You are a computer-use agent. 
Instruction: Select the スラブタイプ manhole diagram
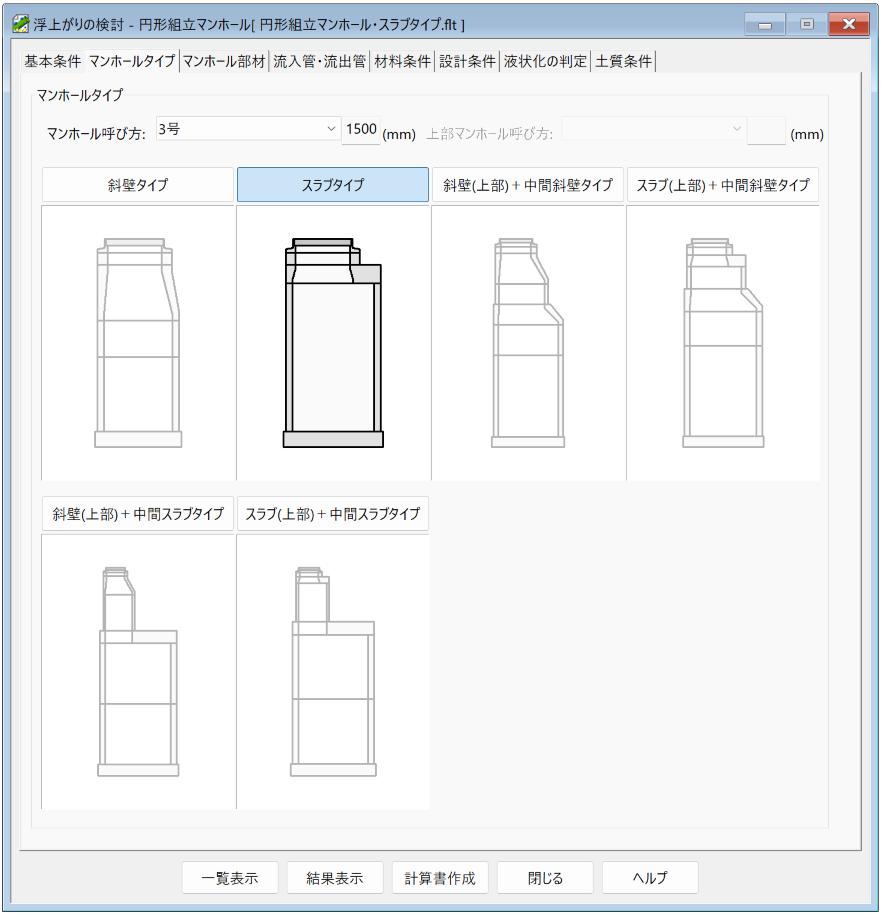click(x=333, y=343)
